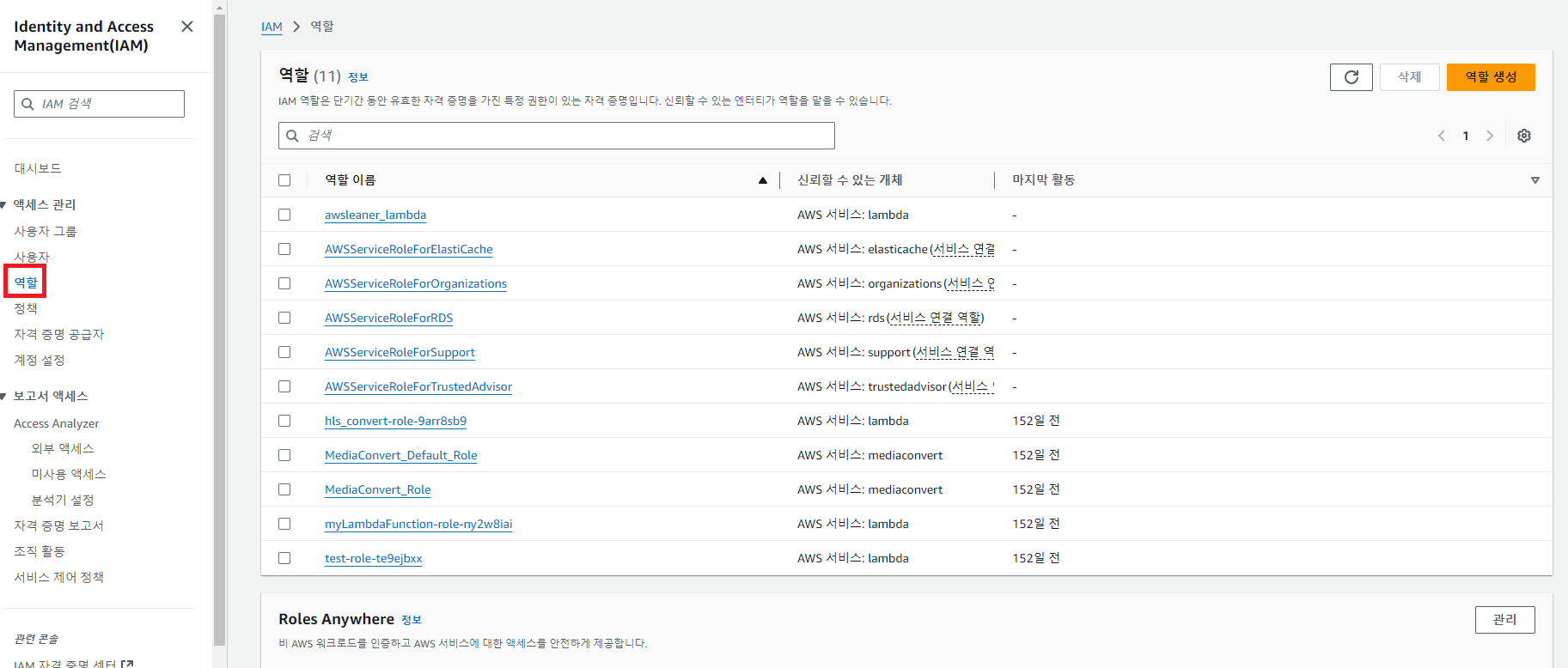1568x668 pixels.
Task: Open the 정보 link beside 역할 heading
Action: [358, 77]
